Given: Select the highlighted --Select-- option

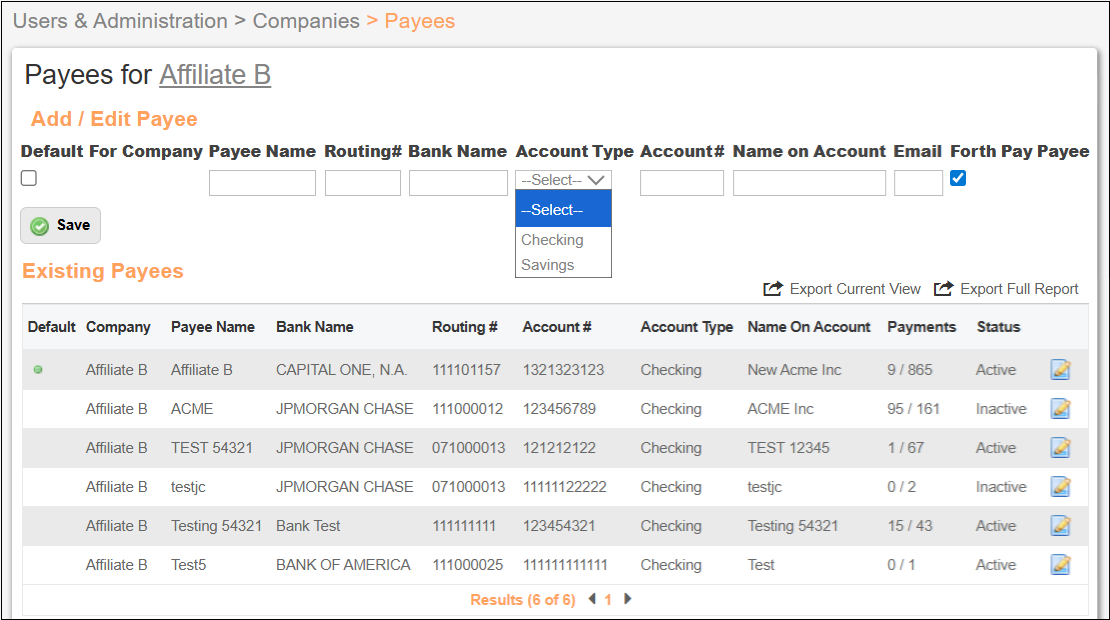Looking at the screenshot, I should (562, 210).
